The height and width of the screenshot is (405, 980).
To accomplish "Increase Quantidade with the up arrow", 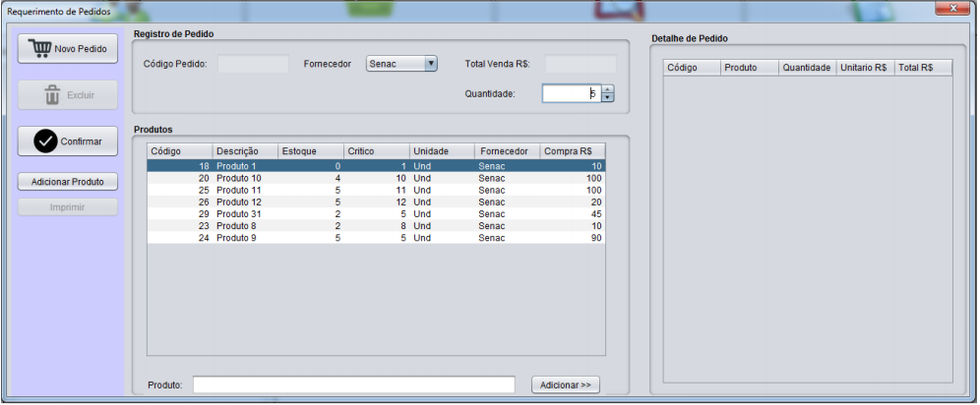I will tap(608, 89).
